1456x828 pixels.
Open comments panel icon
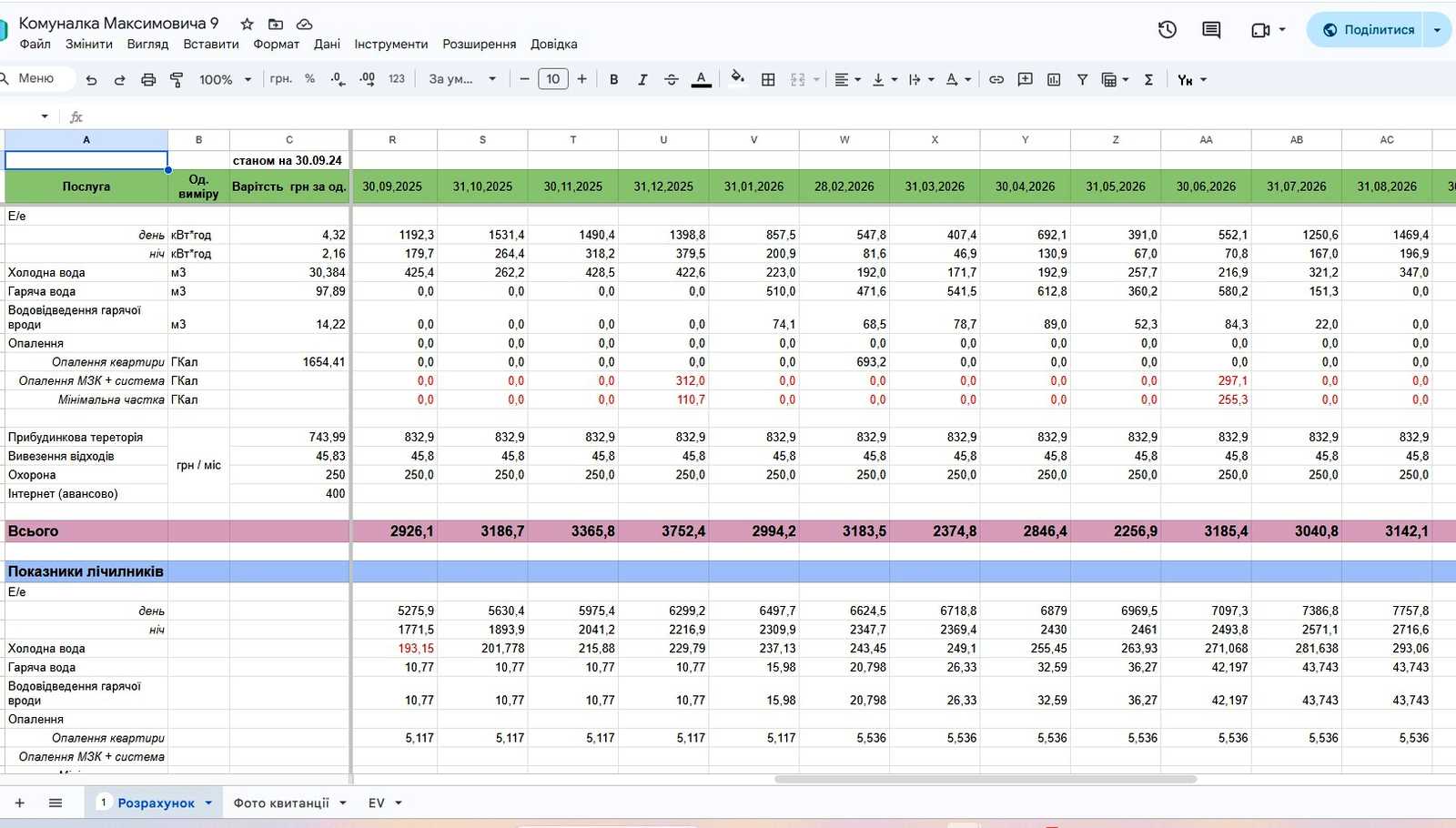click(1211, 30)
